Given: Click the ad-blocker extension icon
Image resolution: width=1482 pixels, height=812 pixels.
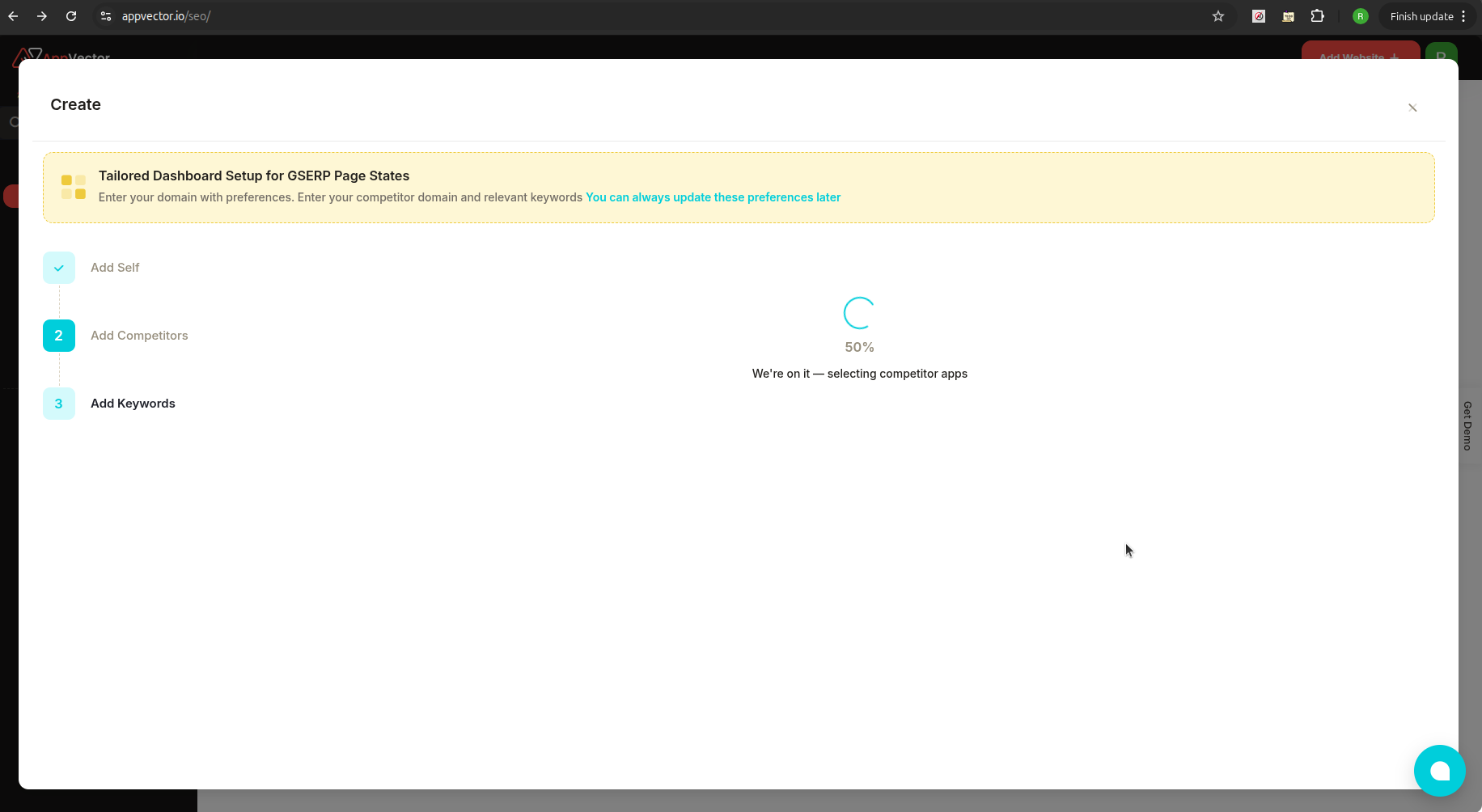Looking at the screenshot, I should click(1259, 16).
